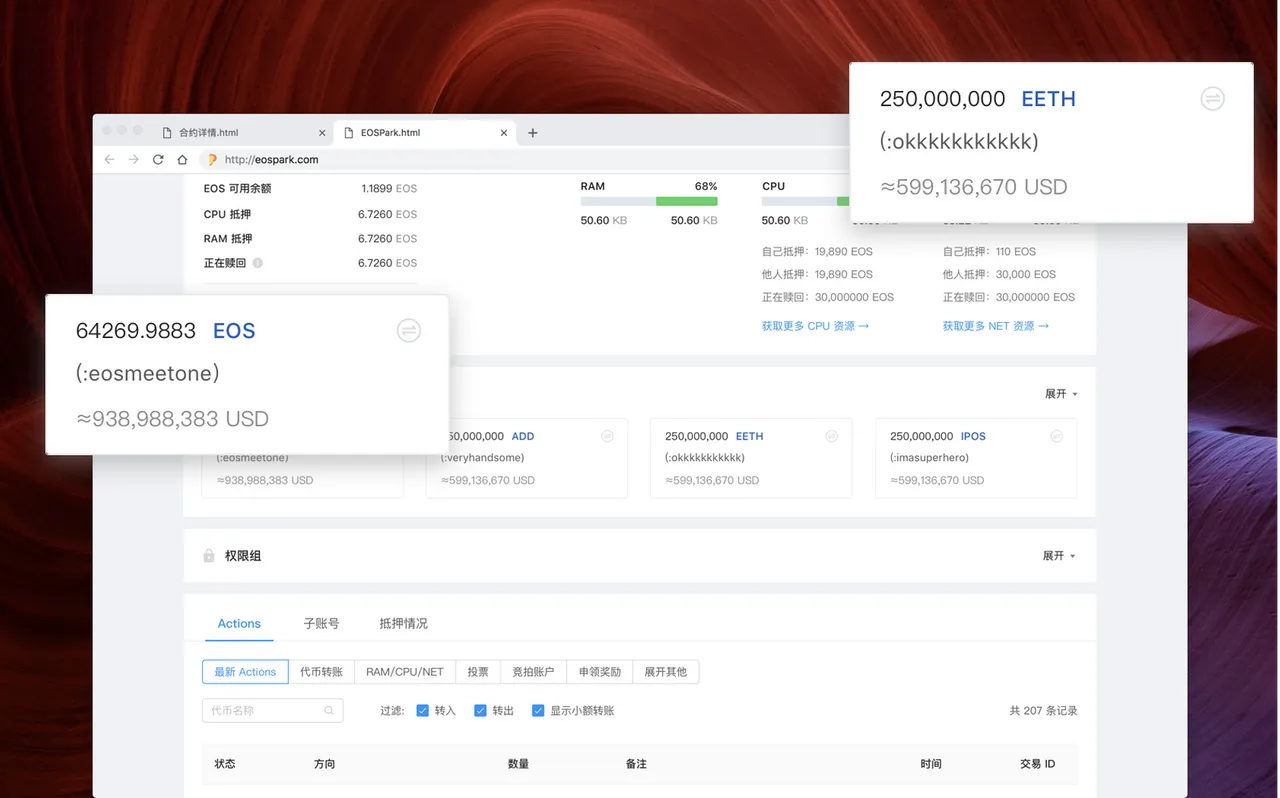
Task: Click the swap icon on EOS popup card
Action: [408, 330]
